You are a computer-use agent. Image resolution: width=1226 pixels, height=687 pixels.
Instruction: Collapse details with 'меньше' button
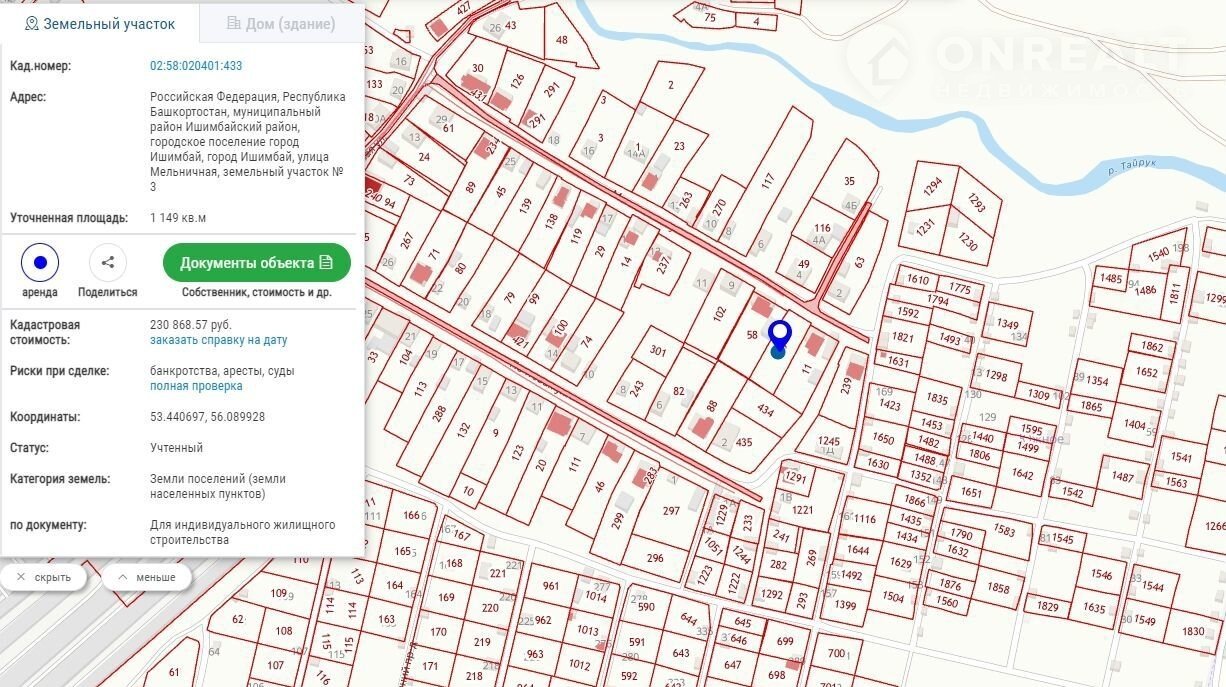(146, 577)
